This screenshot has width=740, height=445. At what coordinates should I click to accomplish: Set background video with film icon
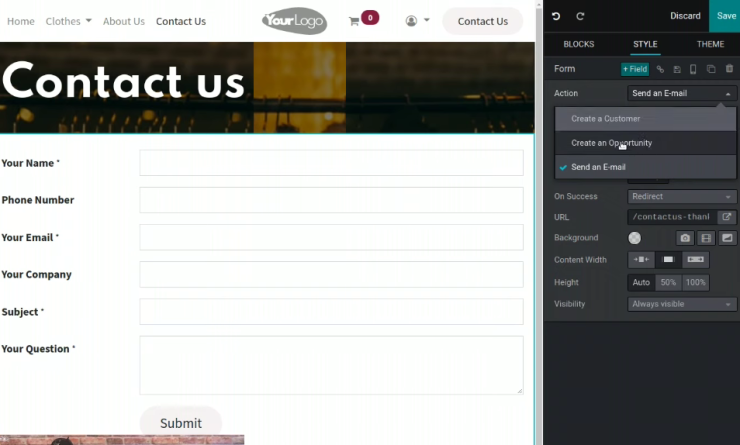pos(706,238)
